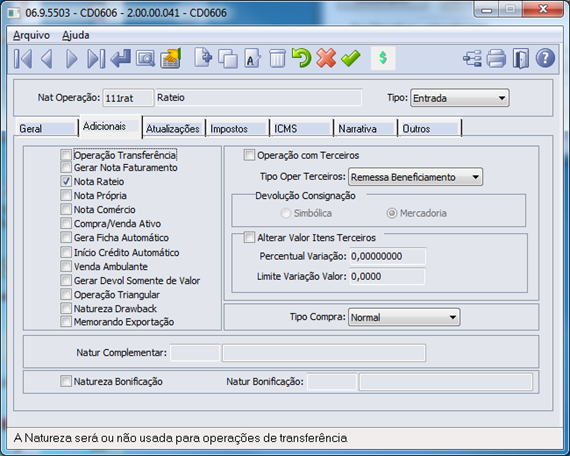The image size is (570, 456).
Task: Switch to the Geral tab
Action: (x=47, y=128)
